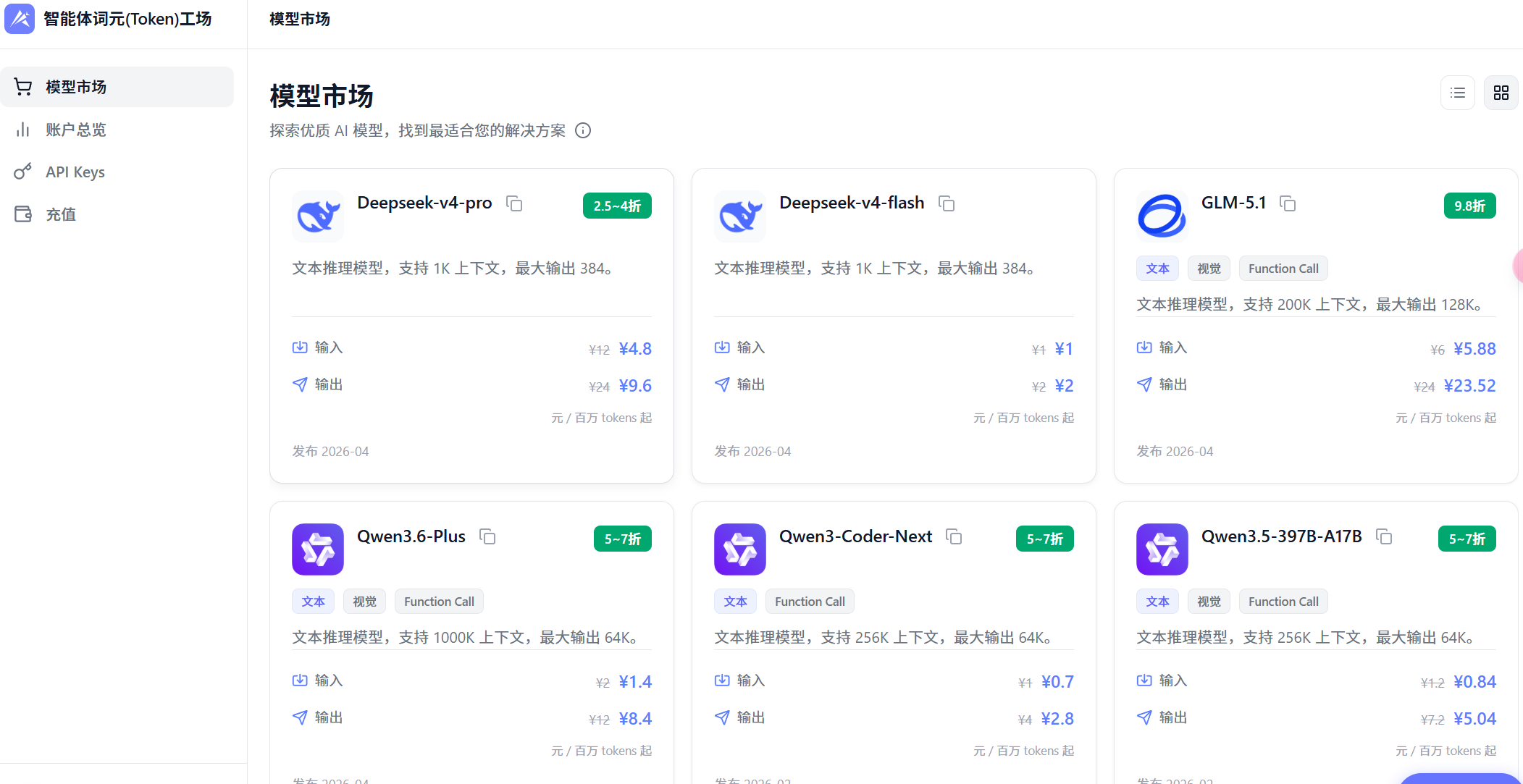Viewport: 1523px width, 784px height.
Task: Click the GLM-5.1 model logo
Action: click(x=1162, y=216)
